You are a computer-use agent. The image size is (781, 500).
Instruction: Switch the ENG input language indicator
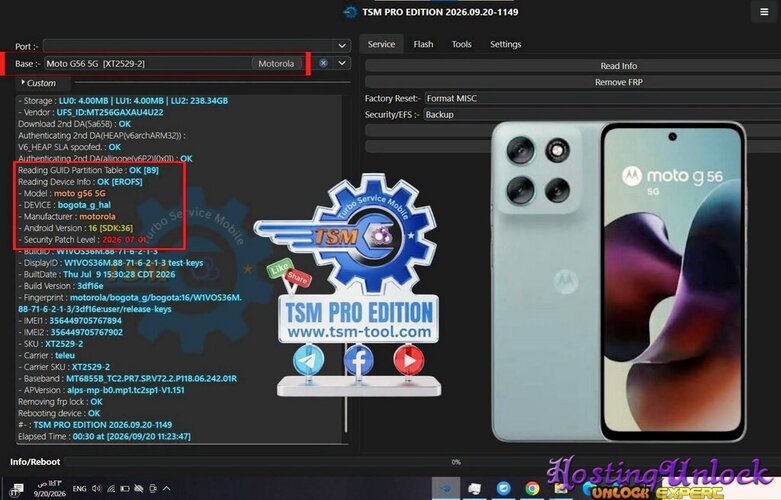coord(79,489)
